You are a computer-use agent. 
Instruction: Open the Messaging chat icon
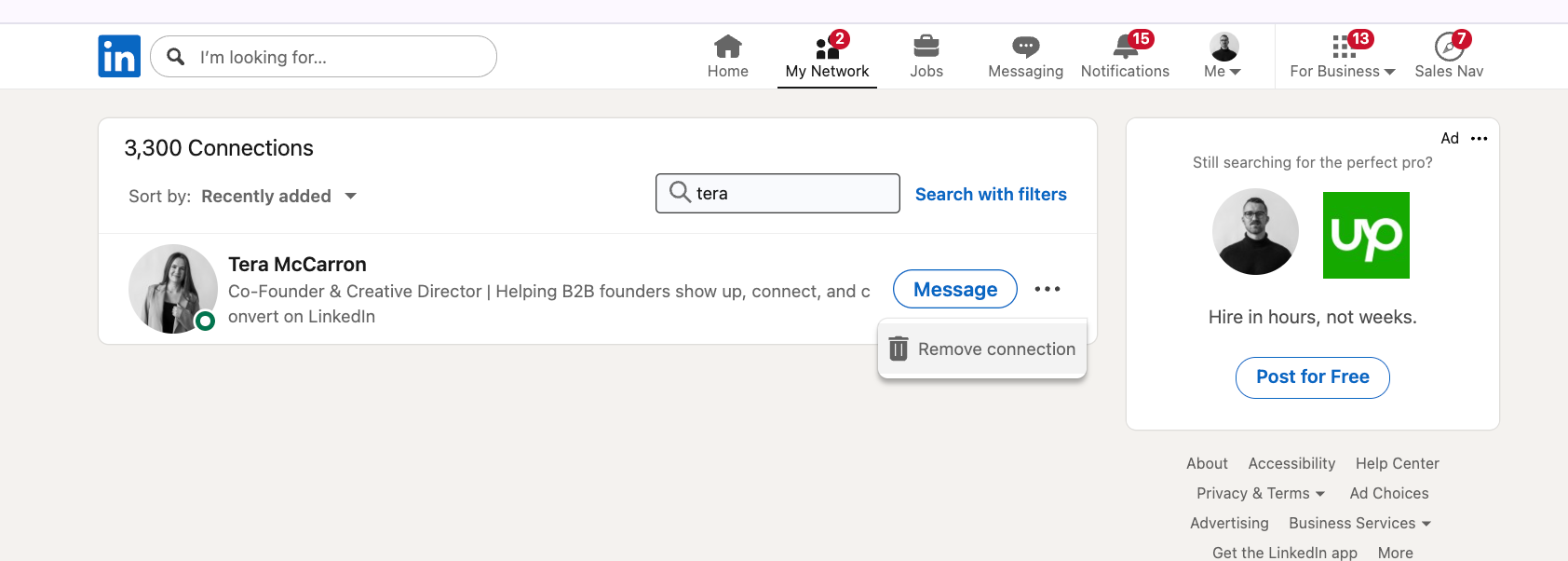[x=1025, y=47]
